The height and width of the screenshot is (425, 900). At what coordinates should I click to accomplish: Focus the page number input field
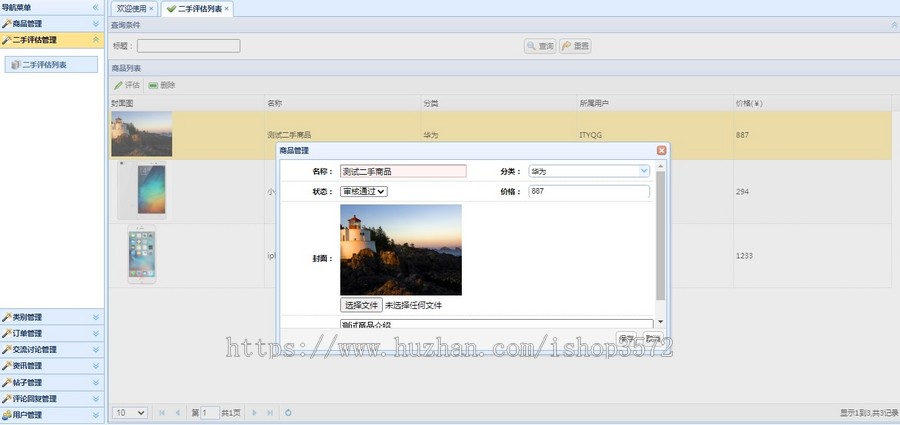point(210,412)
